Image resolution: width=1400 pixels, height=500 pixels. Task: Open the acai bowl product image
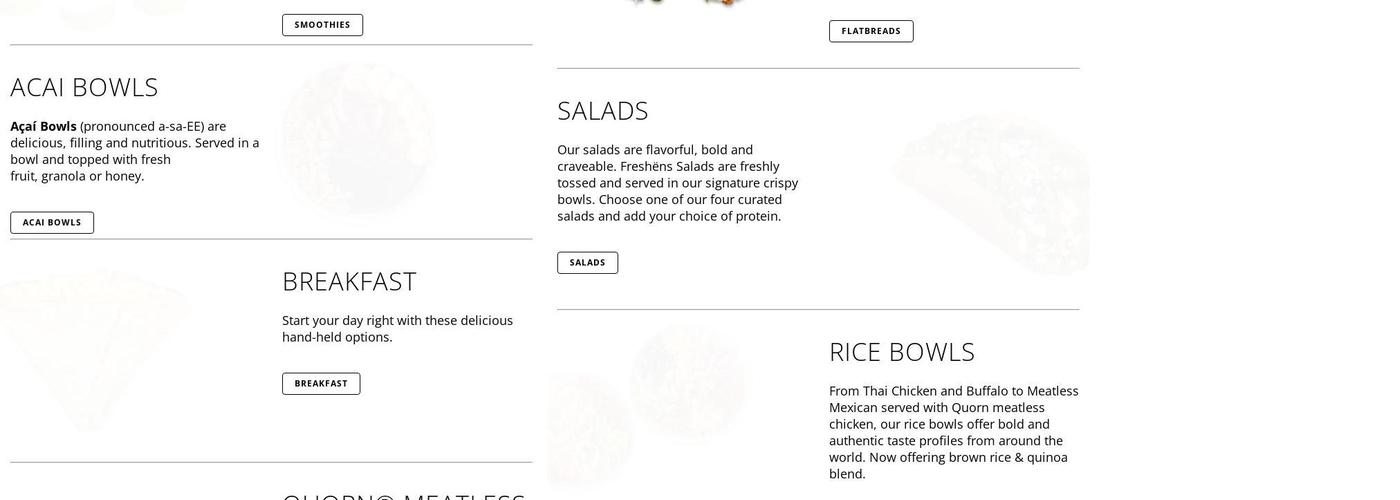[356, 138]
